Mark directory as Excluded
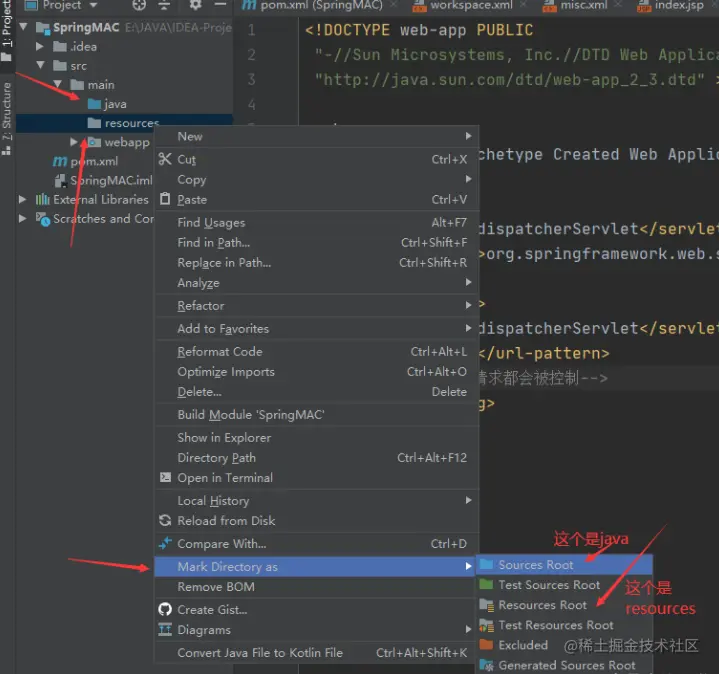The image size is (719, 674). 564,646
